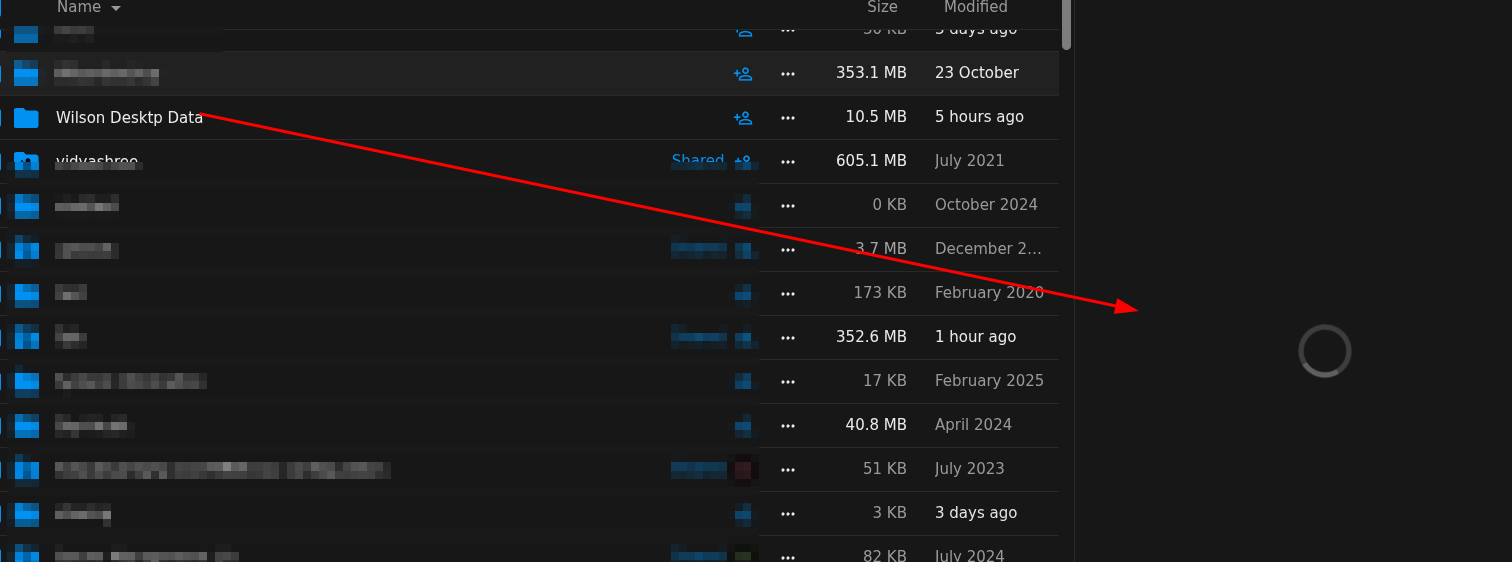Tick the checkbox for Wilson Desktp Data row
The height and width of the screenshot is (562, 1512).
pos(1,118)
